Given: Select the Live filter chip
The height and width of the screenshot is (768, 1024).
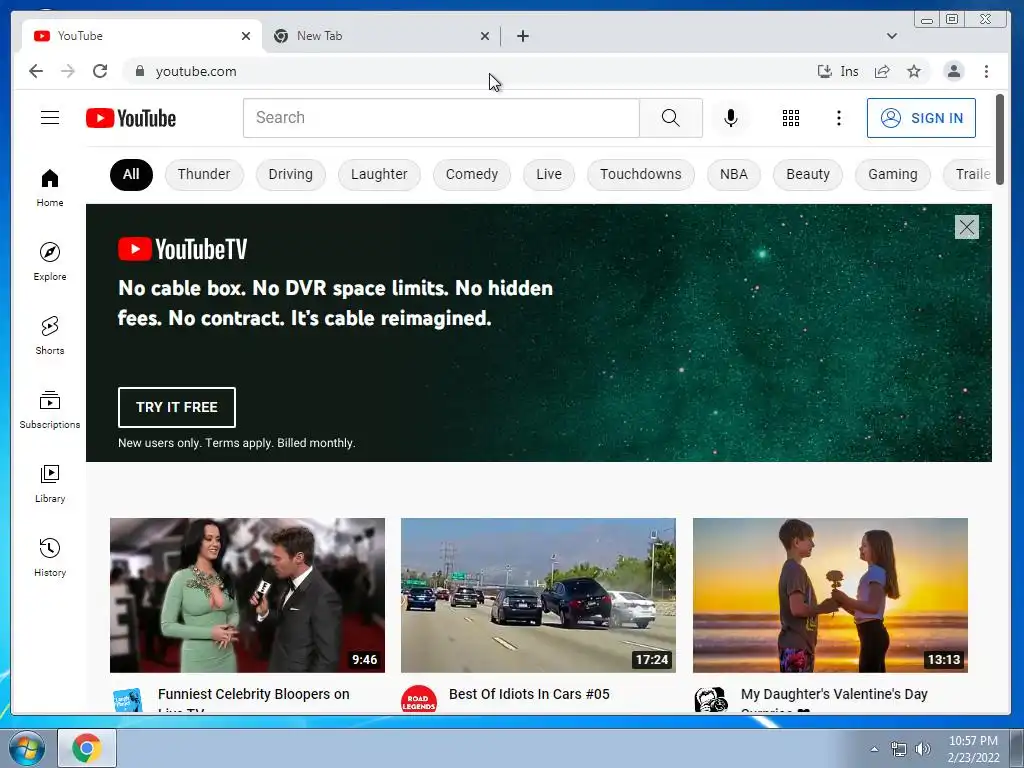Looking at the screenshot, I should tap(549, 174).
